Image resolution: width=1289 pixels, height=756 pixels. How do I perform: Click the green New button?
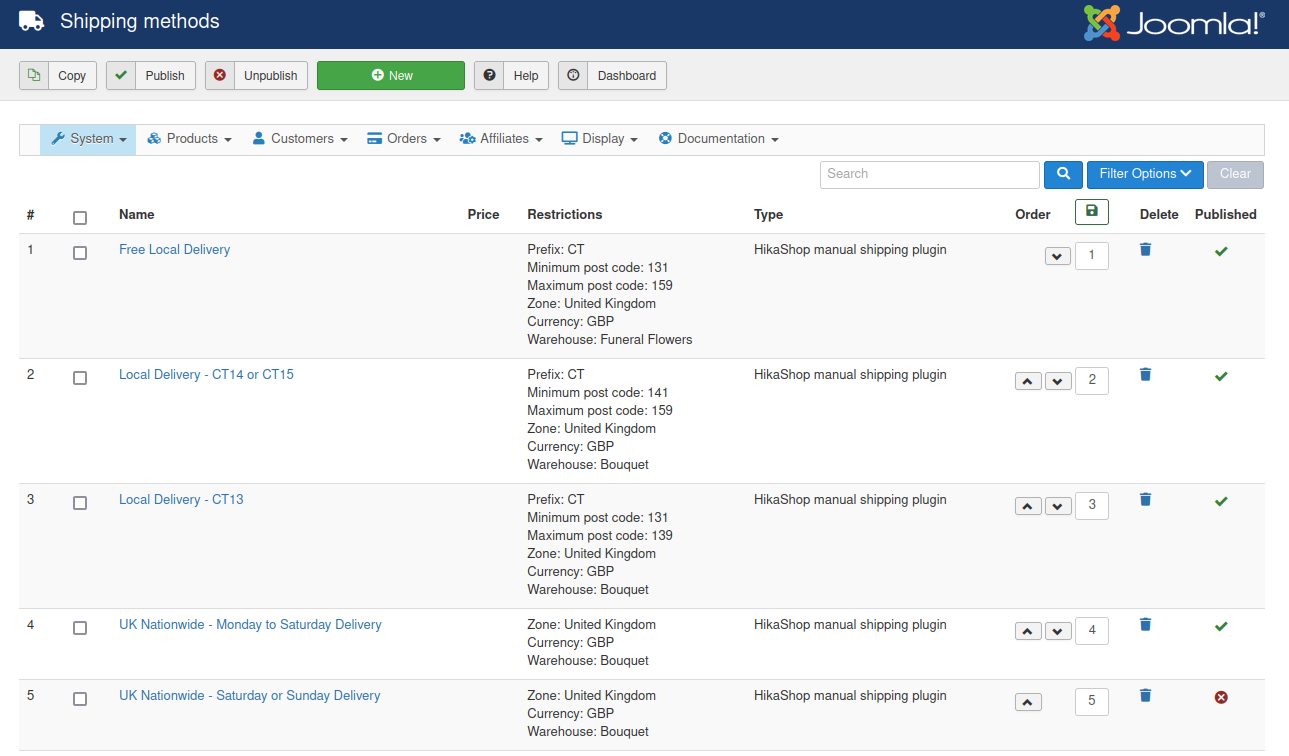coord(390,76)
